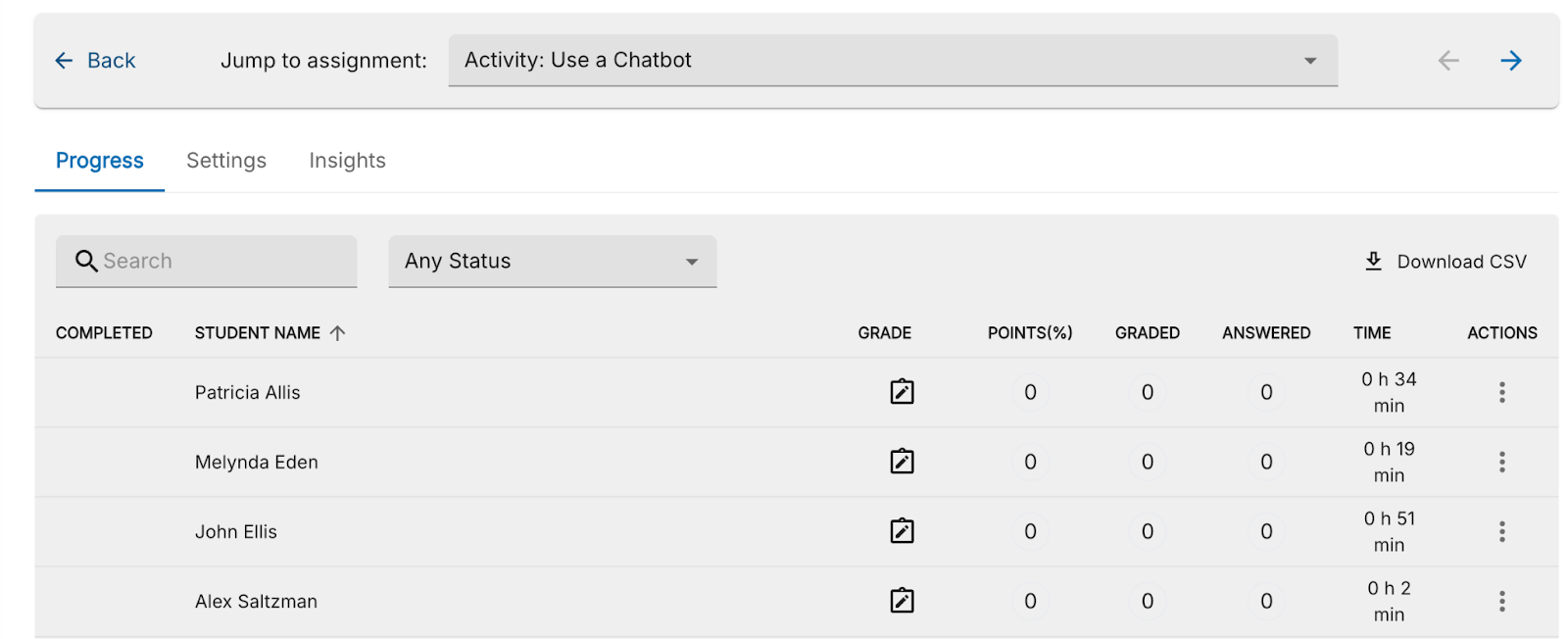Click the Back link
Screen dimensions: 1568x639
click(x=95, y=61)
